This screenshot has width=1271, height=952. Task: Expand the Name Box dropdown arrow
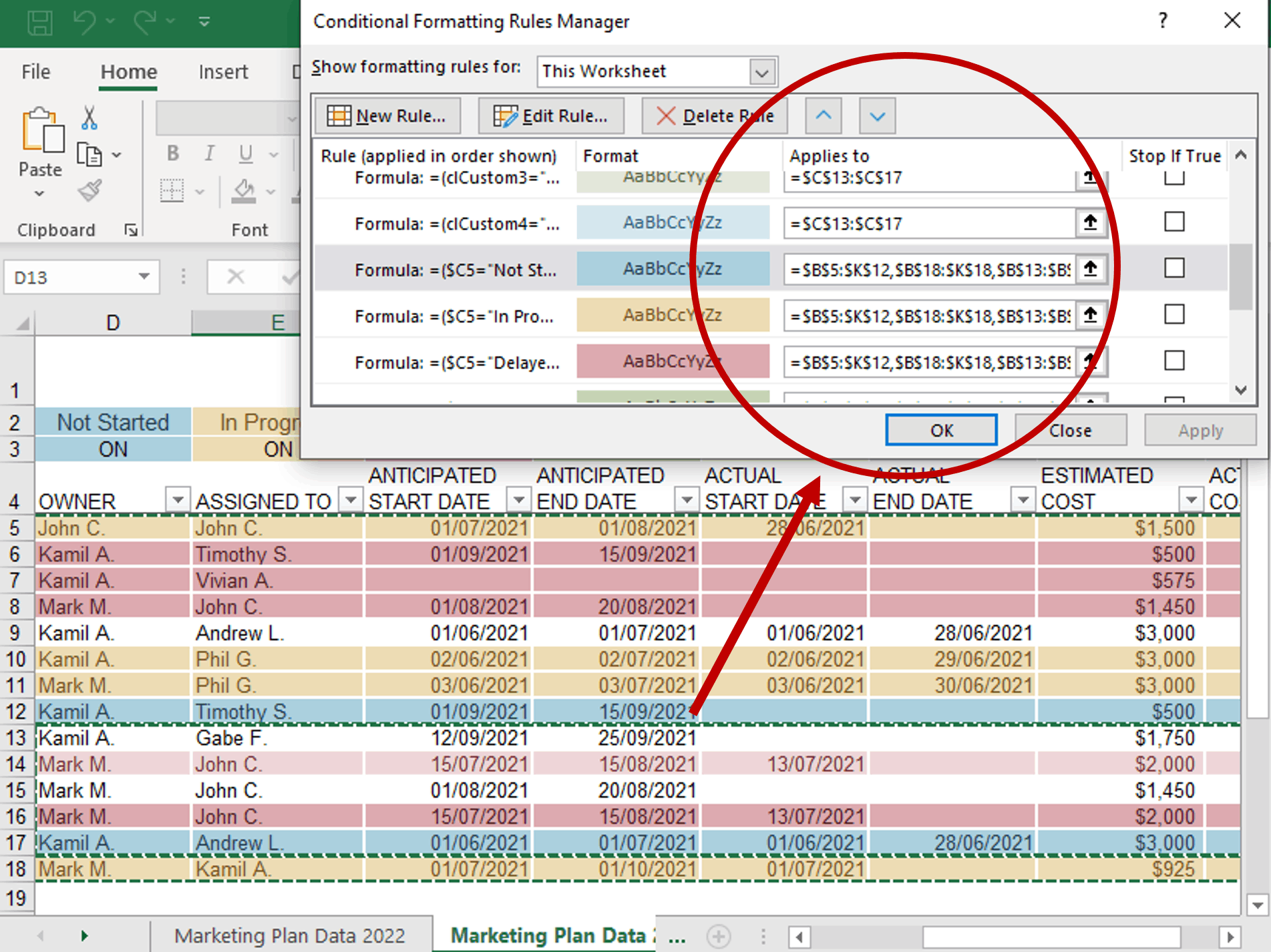pos(144,277)
